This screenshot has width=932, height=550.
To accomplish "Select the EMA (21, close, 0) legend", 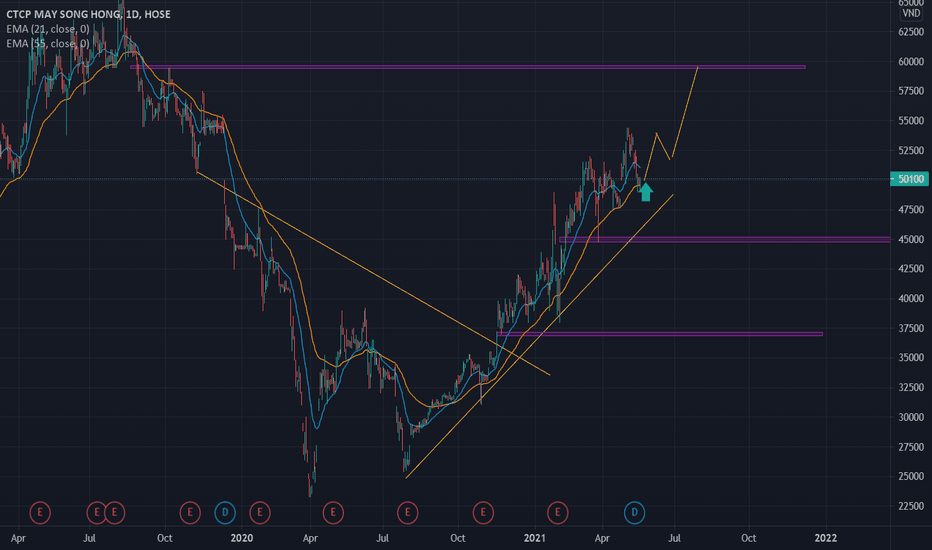I will pos(48,29).
